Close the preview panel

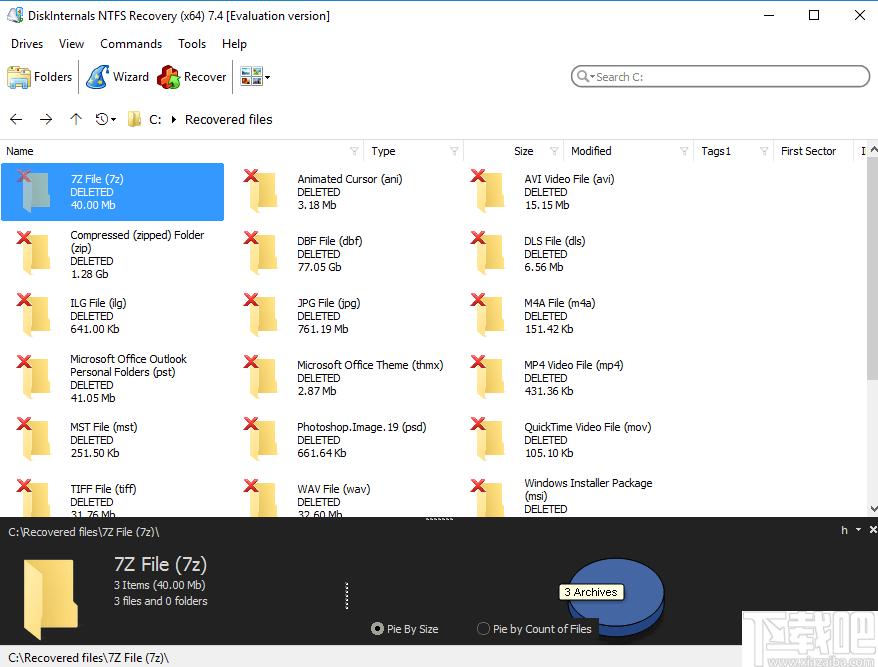[x=872, y=529]
